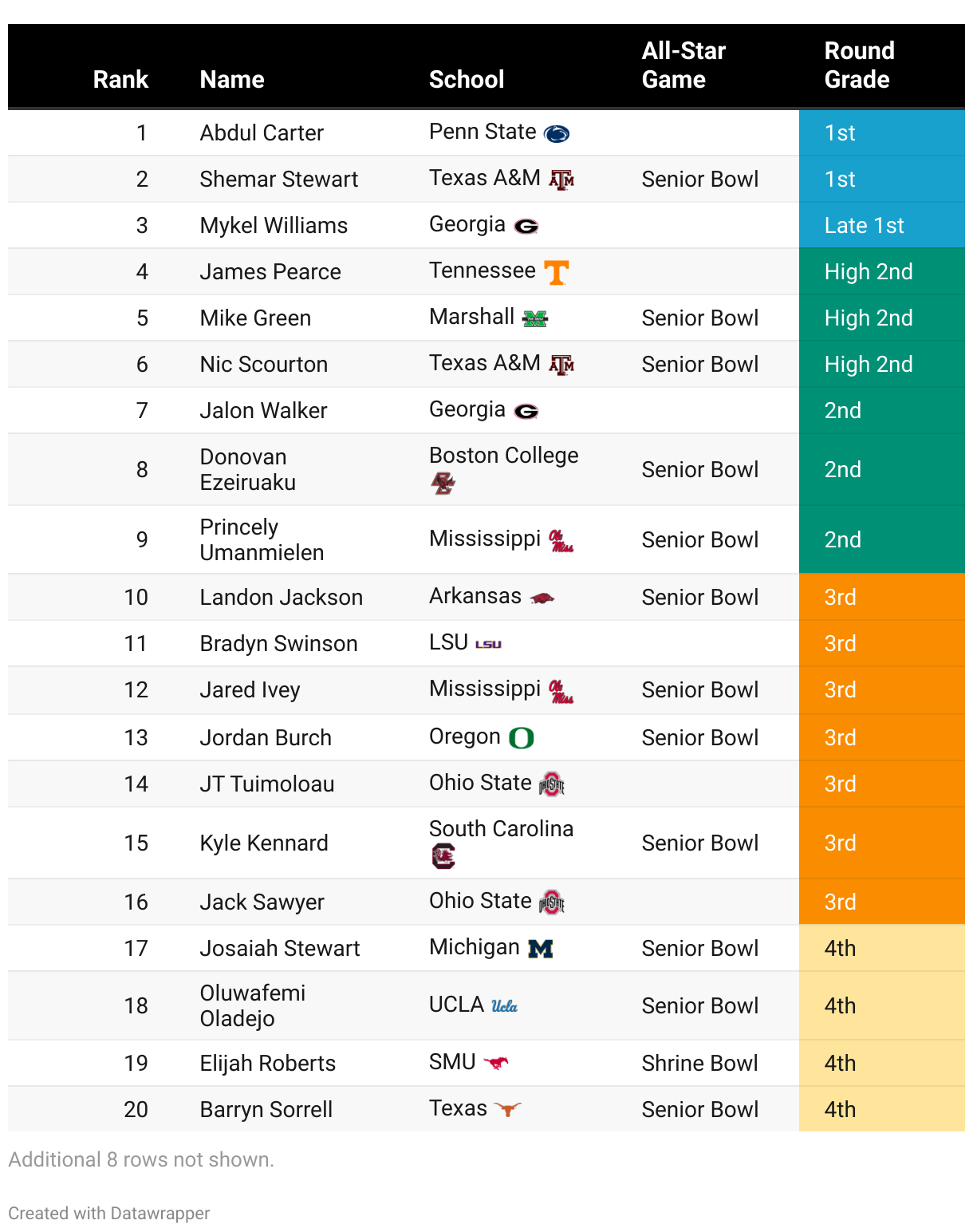This screenshot has width=973, height=1232.
Task: Click the Additional 8 rows not shown text
Action: [141, 1159]
